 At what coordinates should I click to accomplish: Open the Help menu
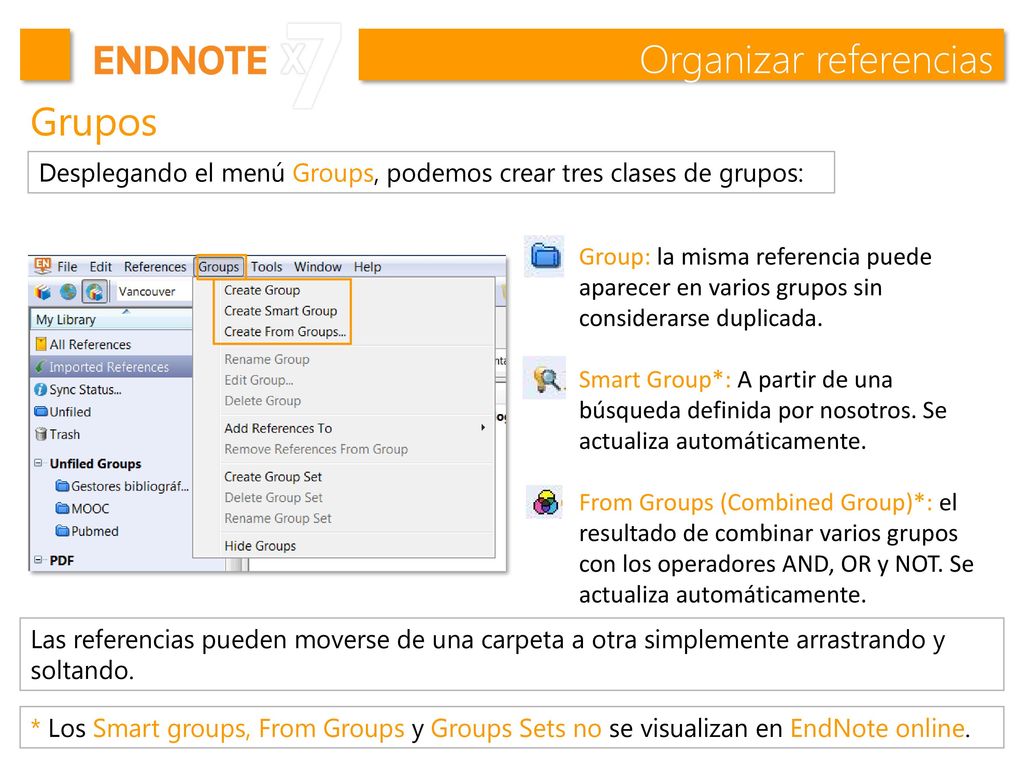coord(368,266)
